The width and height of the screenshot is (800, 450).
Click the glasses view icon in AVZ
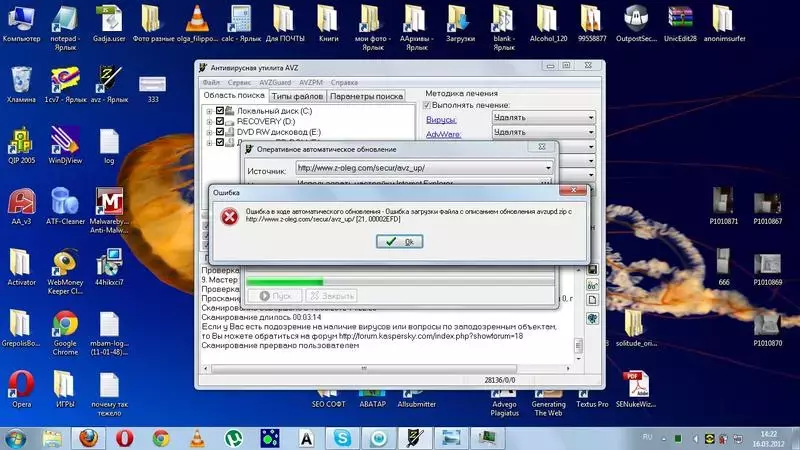click(592, 285)
